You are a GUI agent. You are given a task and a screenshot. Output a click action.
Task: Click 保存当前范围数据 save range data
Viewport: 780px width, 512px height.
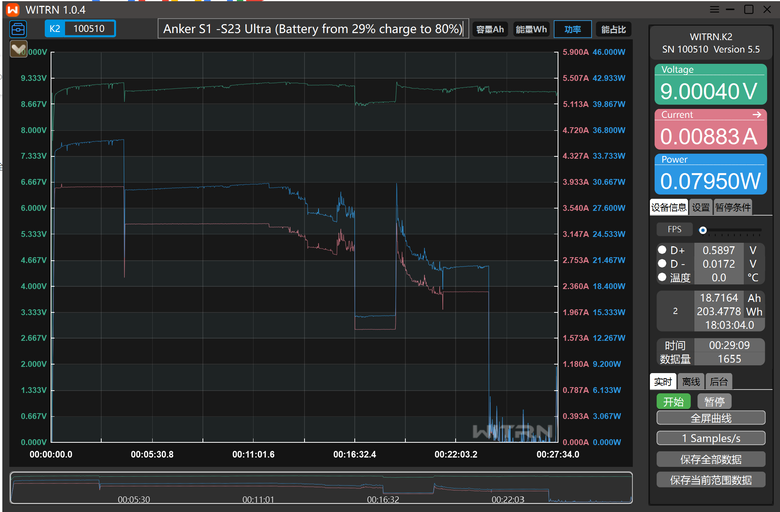(x=710, y=480)
